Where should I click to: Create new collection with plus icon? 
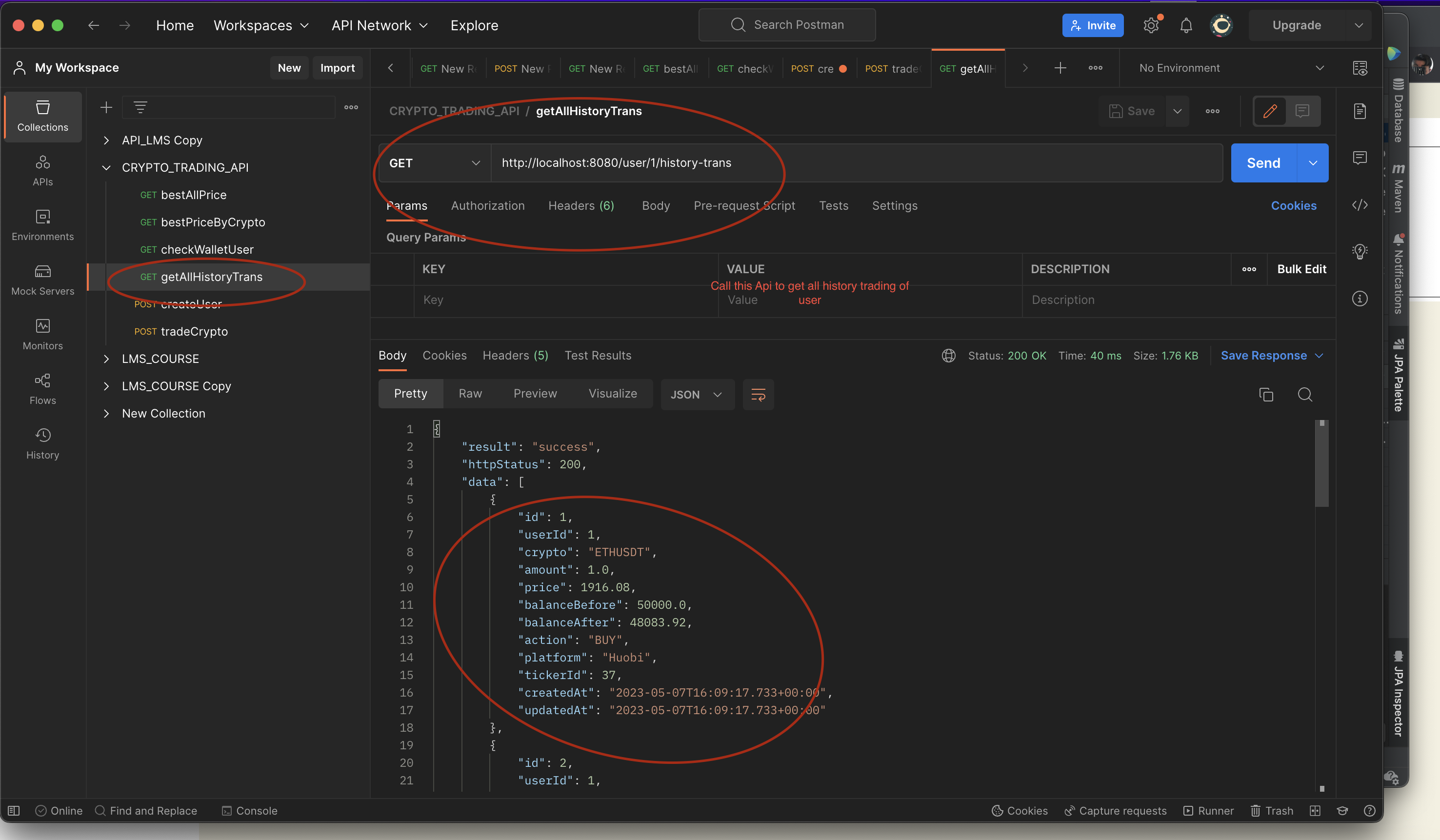tap(106, 107)
